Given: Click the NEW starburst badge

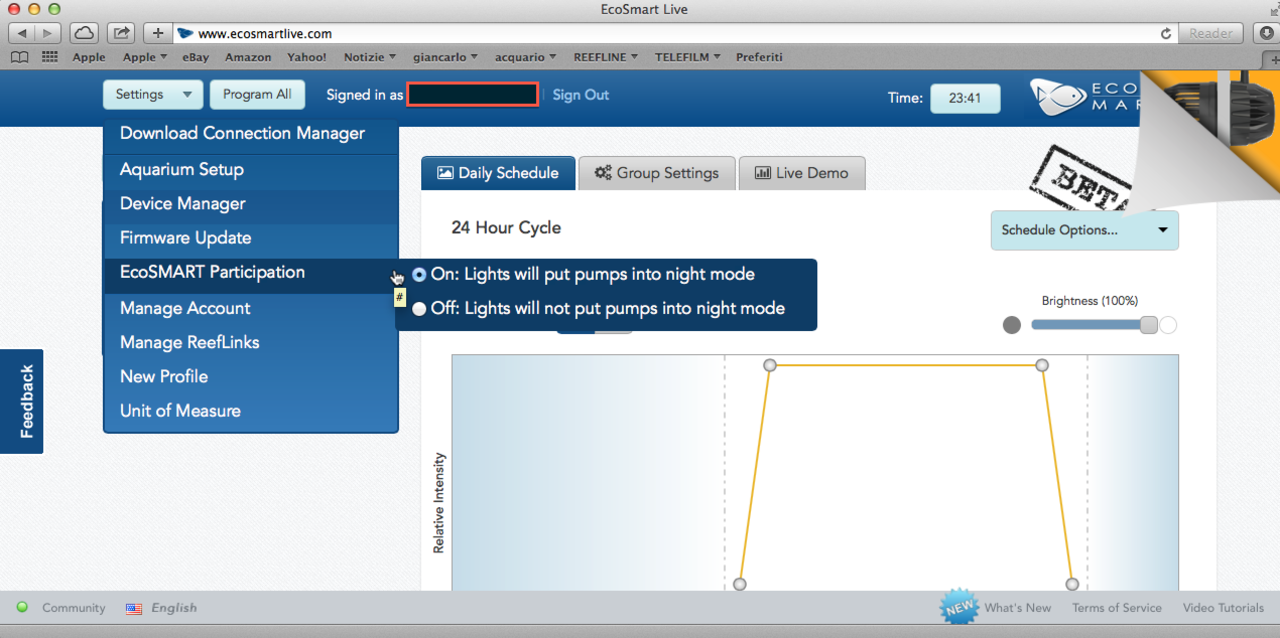Looking at the screenshot, I should (x=959, y=606).
